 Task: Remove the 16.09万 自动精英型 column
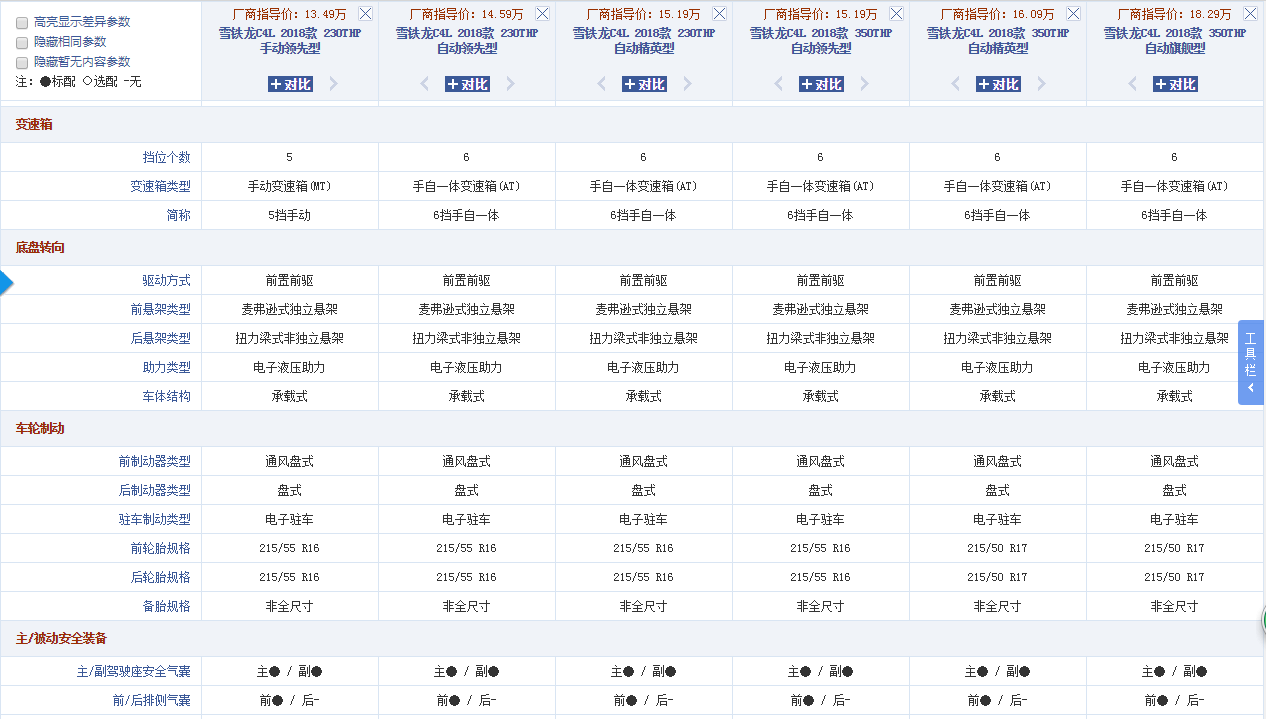coord(1073,13)
